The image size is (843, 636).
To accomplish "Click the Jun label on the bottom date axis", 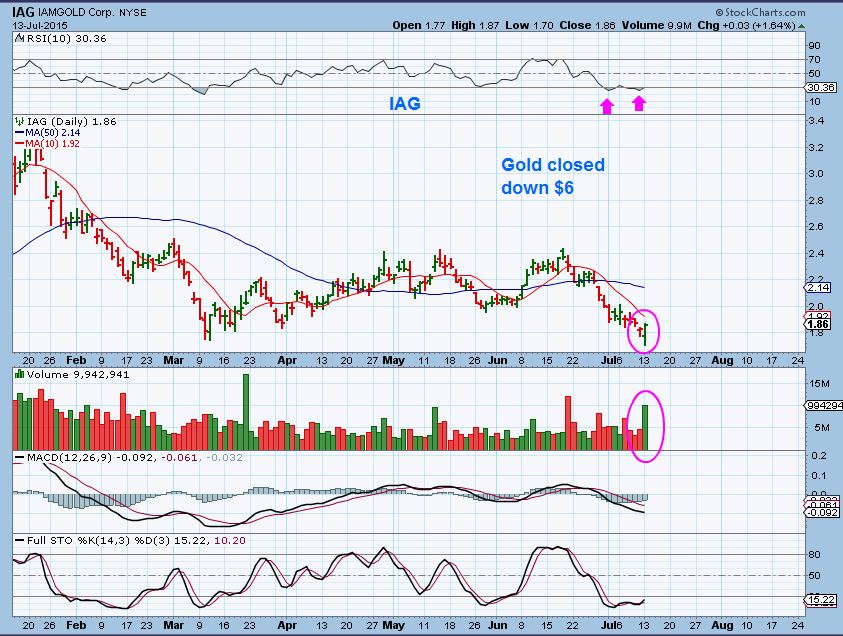I will pyautogui.click(x=497, y=626).
